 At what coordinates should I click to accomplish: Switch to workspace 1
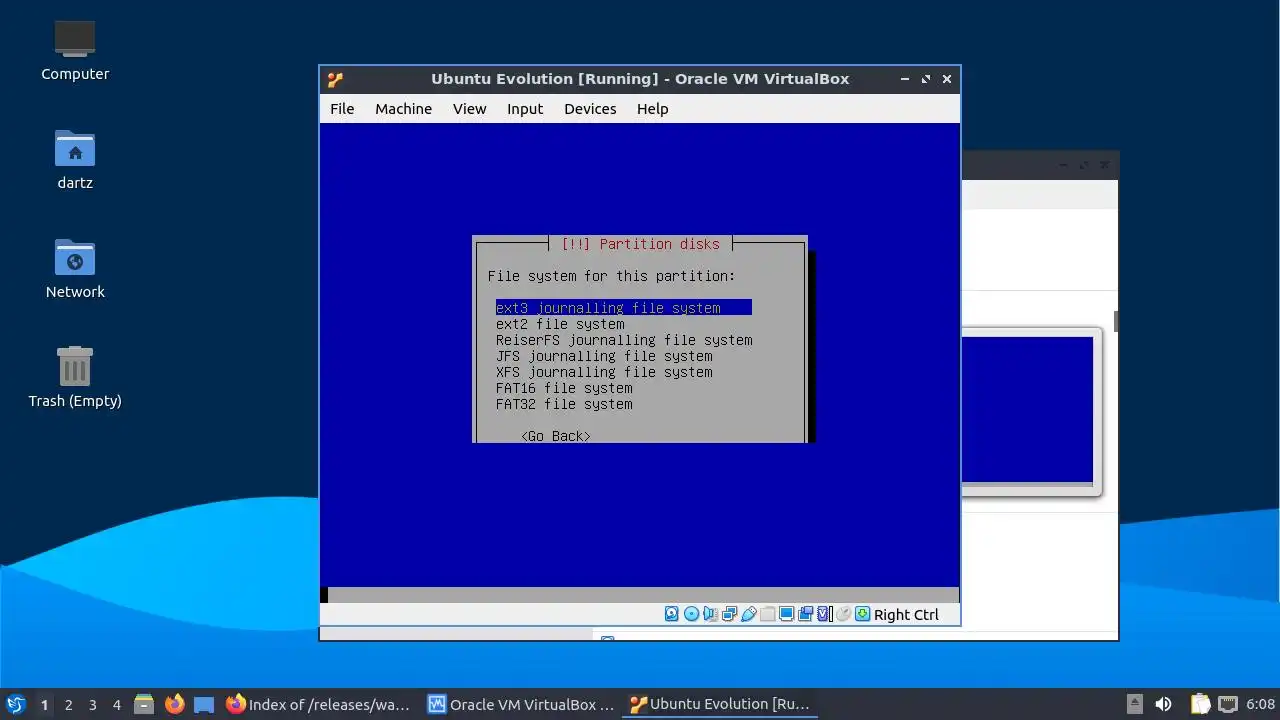tap(44, 704)
